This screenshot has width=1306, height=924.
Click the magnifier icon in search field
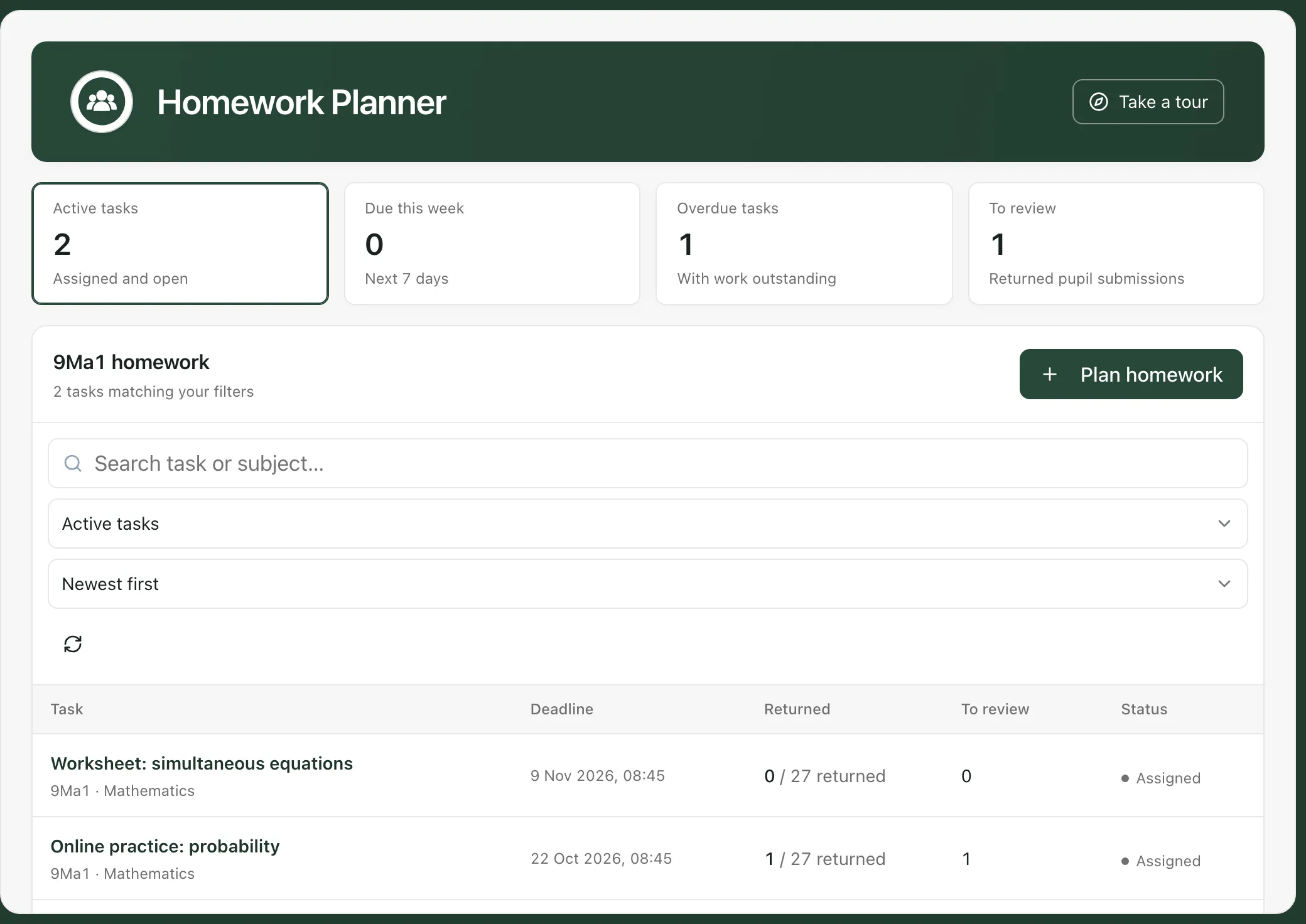click(73, 463)
